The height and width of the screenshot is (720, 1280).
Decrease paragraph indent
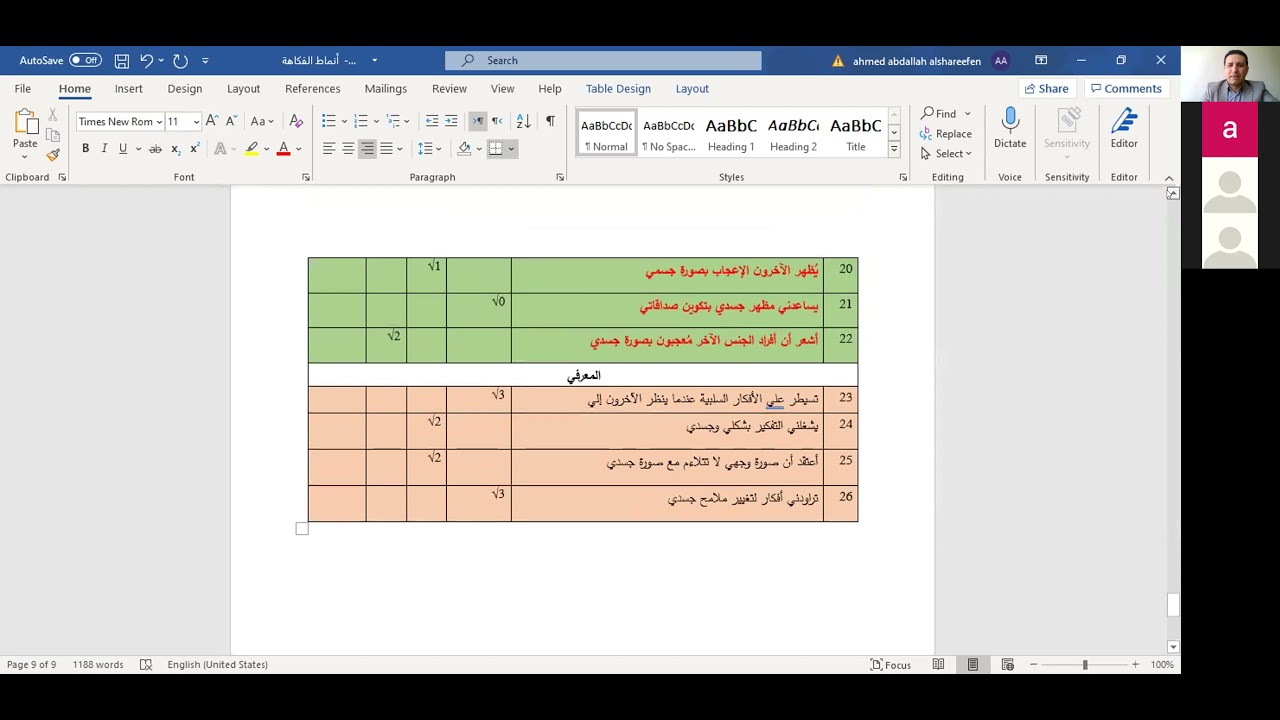[432, 121]
